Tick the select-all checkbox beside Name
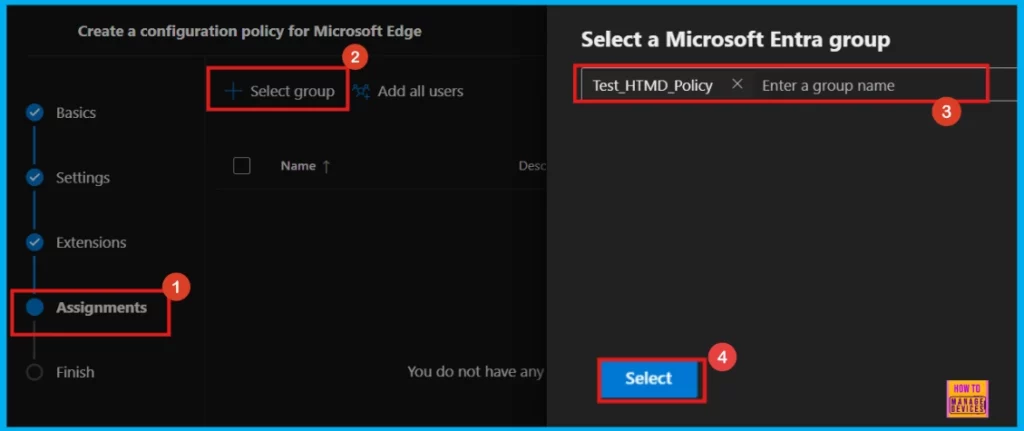The width and height of the screenshot is (1024, 431). pos(242,166)
